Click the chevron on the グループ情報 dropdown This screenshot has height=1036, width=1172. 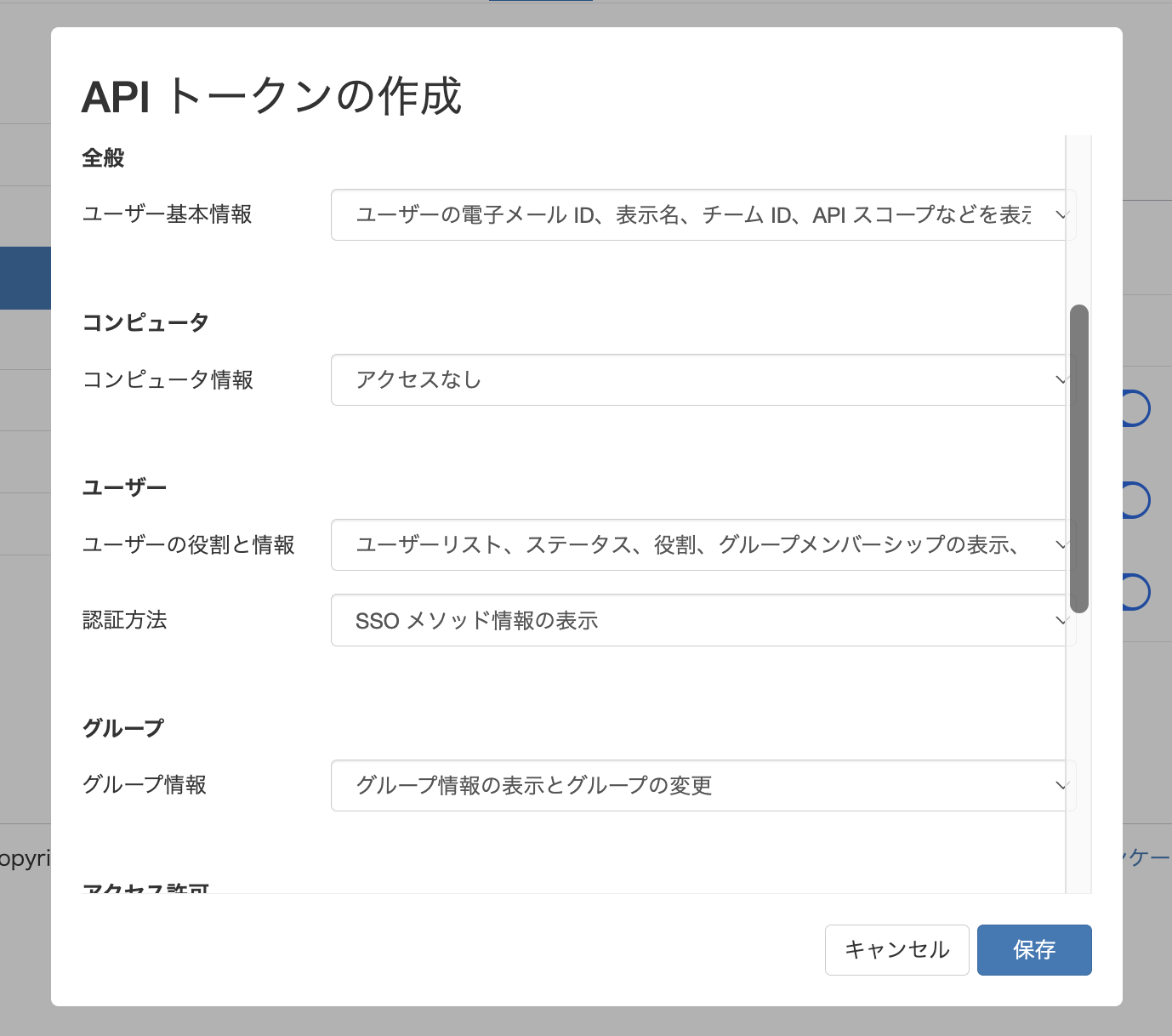(1060, 785)
